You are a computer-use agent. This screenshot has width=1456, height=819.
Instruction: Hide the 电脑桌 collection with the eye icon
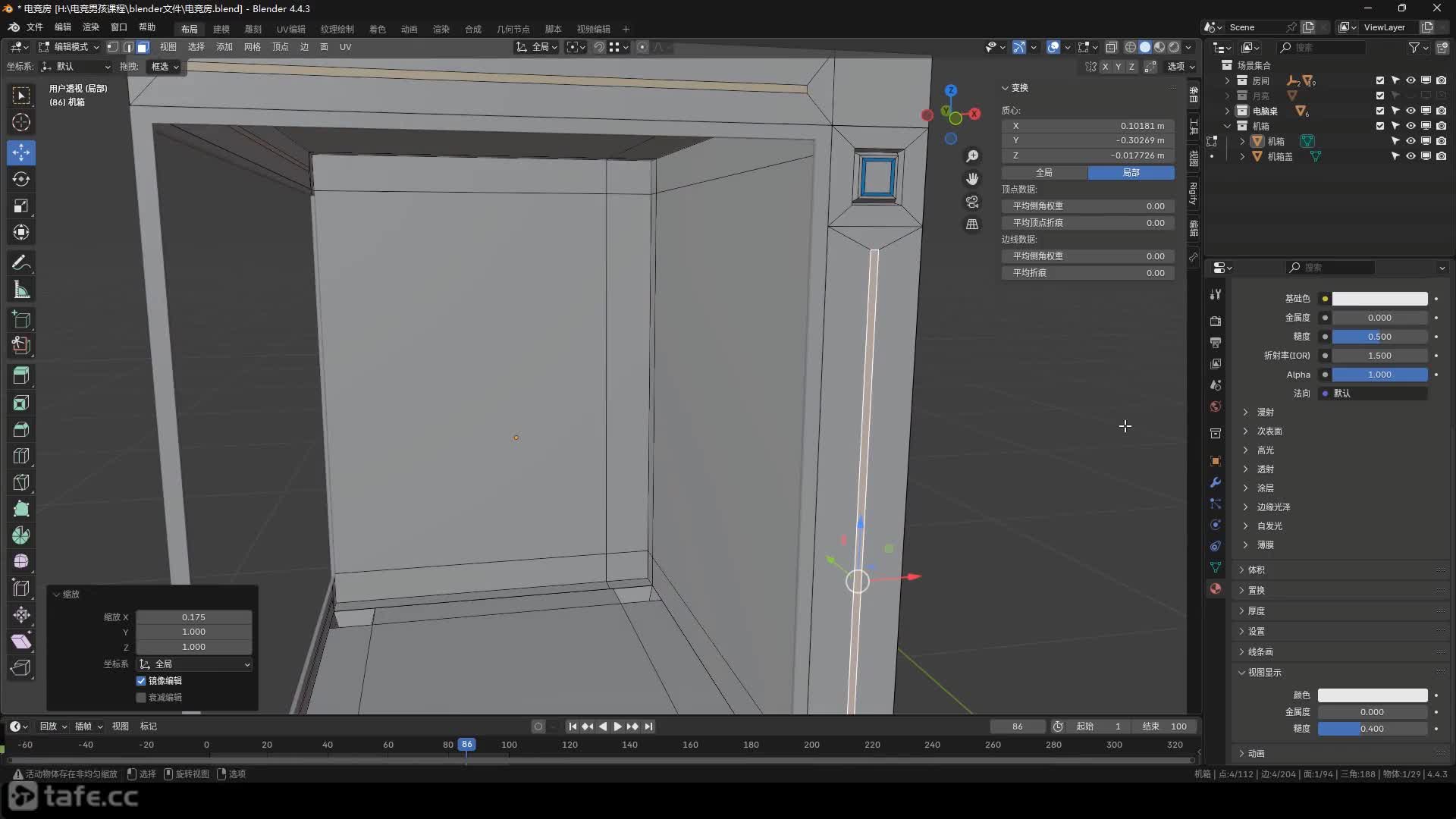[x=1410, y=111]
